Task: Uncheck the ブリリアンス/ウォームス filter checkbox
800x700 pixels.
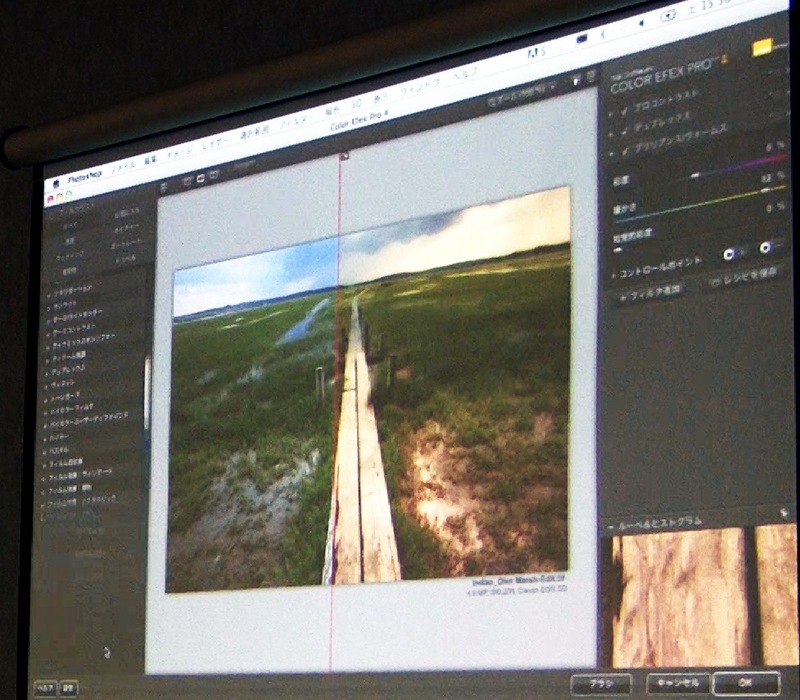Action: (626, 151)
